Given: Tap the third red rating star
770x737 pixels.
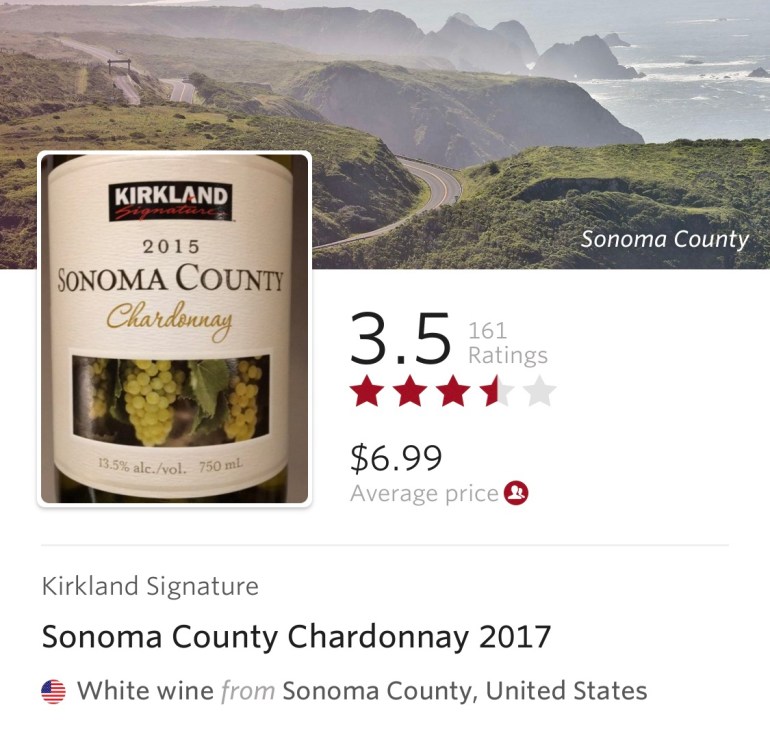Looking at the screenshot, I should pos(453,392).
